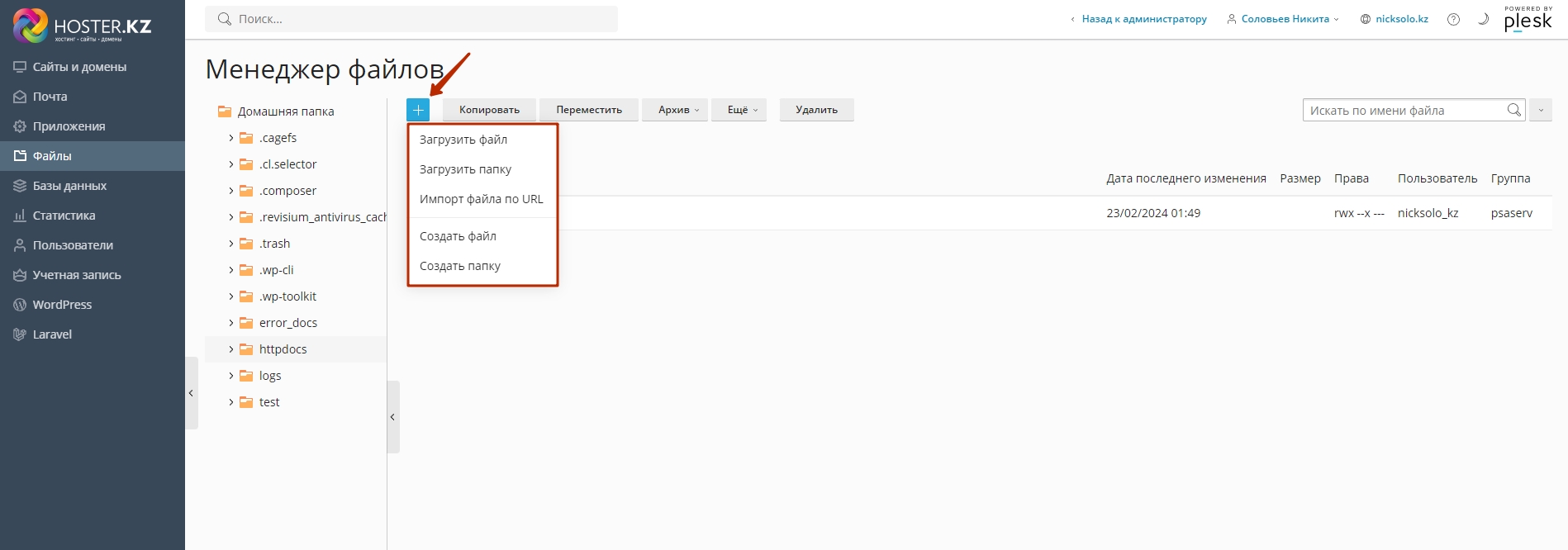Viewport: 1568px width, 550px height.
Task: Expand the .composer tree node
Action: point(230,191)
